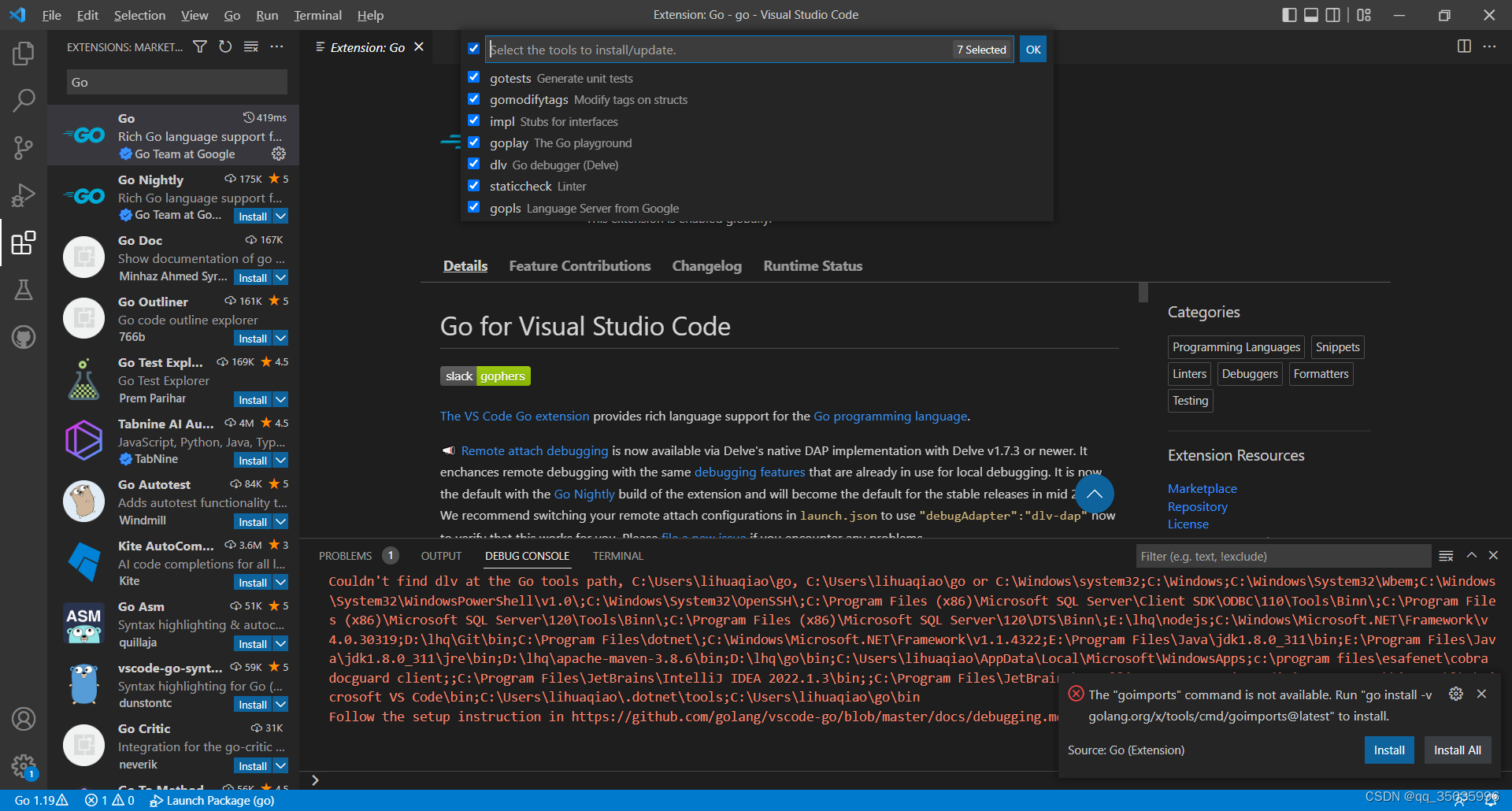Screen dimensions: 1512x811
Task: Switch to the PROBLEMS panel tab
Action: click(x=345, y=556)
